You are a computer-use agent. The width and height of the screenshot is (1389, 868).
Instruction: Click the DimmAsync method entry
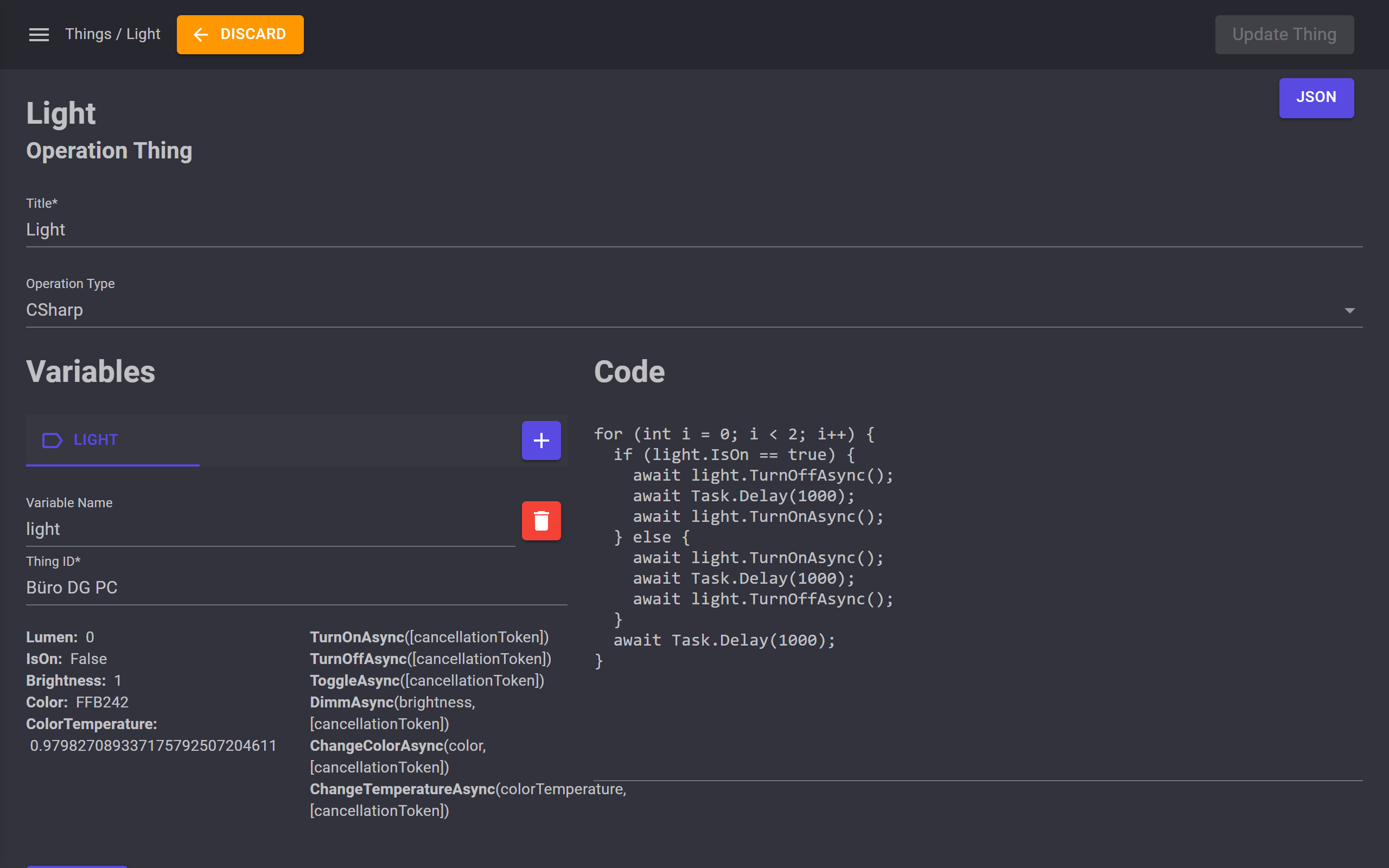coord(393,713)
